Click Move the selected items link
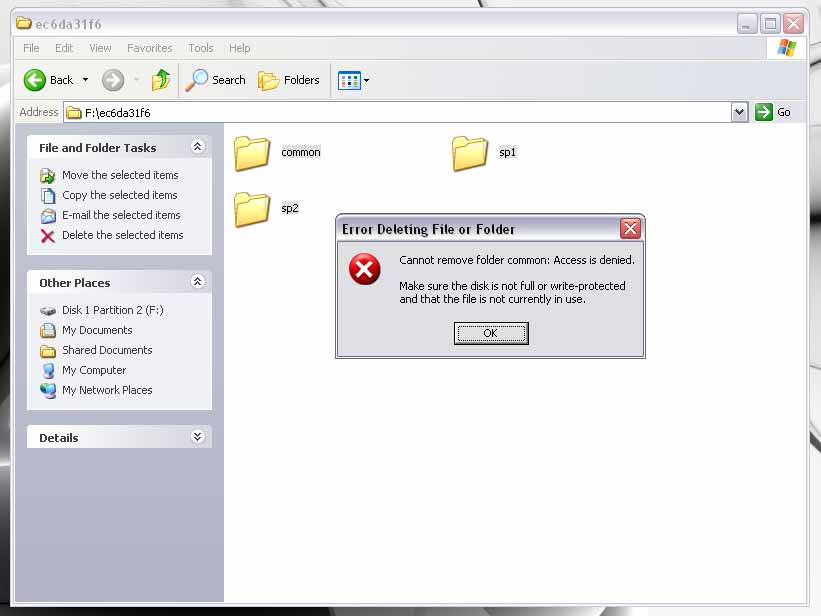The height and width of the screenshot is (616, 821). (120, 175)
